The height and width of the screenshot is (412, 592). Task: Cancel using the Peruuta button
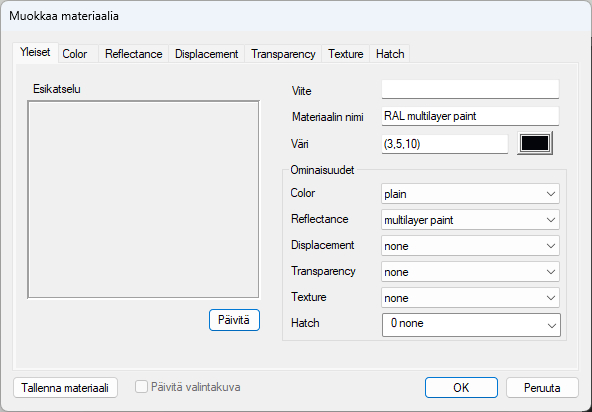click(542, 388)
